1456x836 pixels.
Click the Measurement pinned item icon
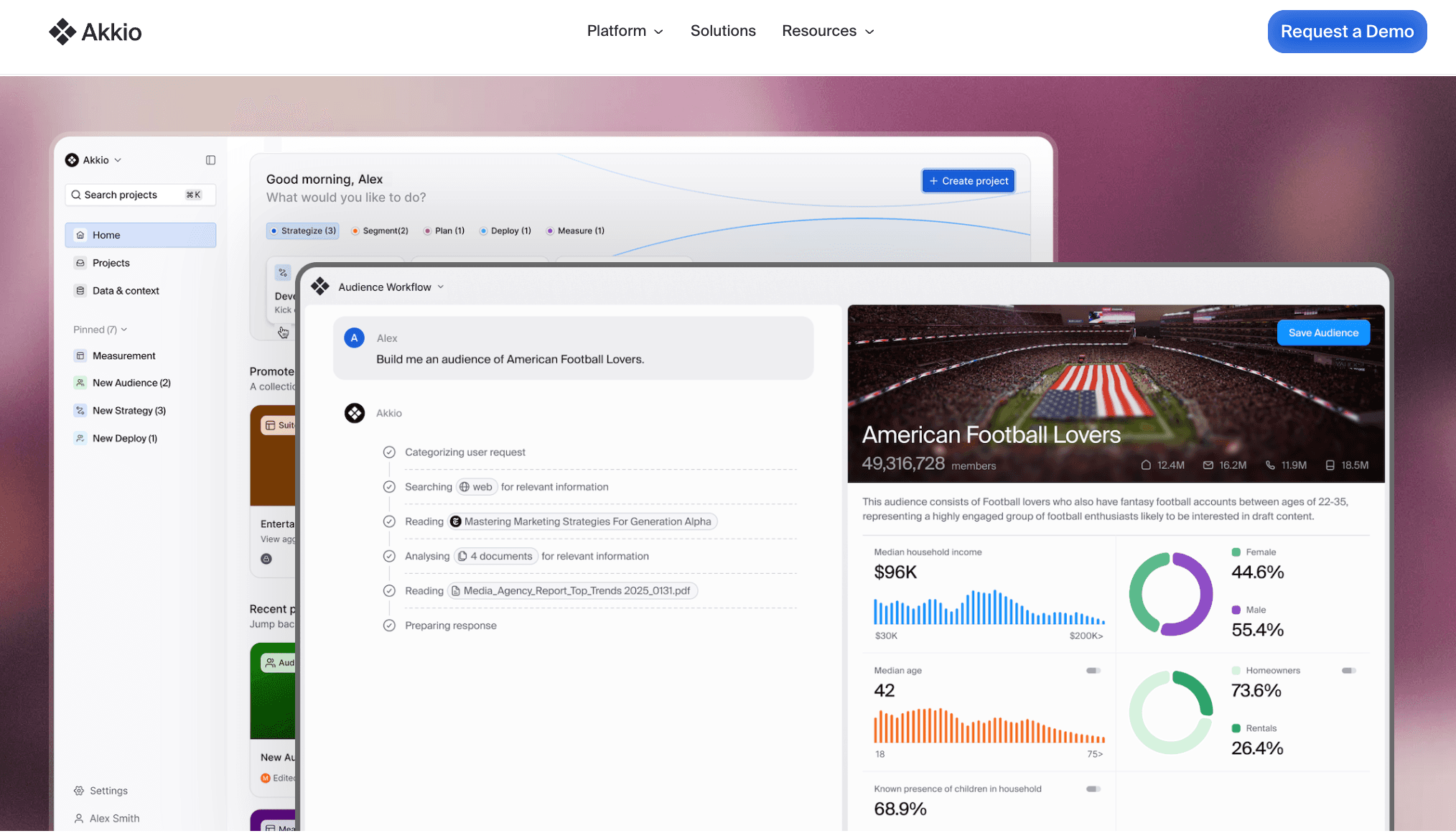tap(80, 356)
